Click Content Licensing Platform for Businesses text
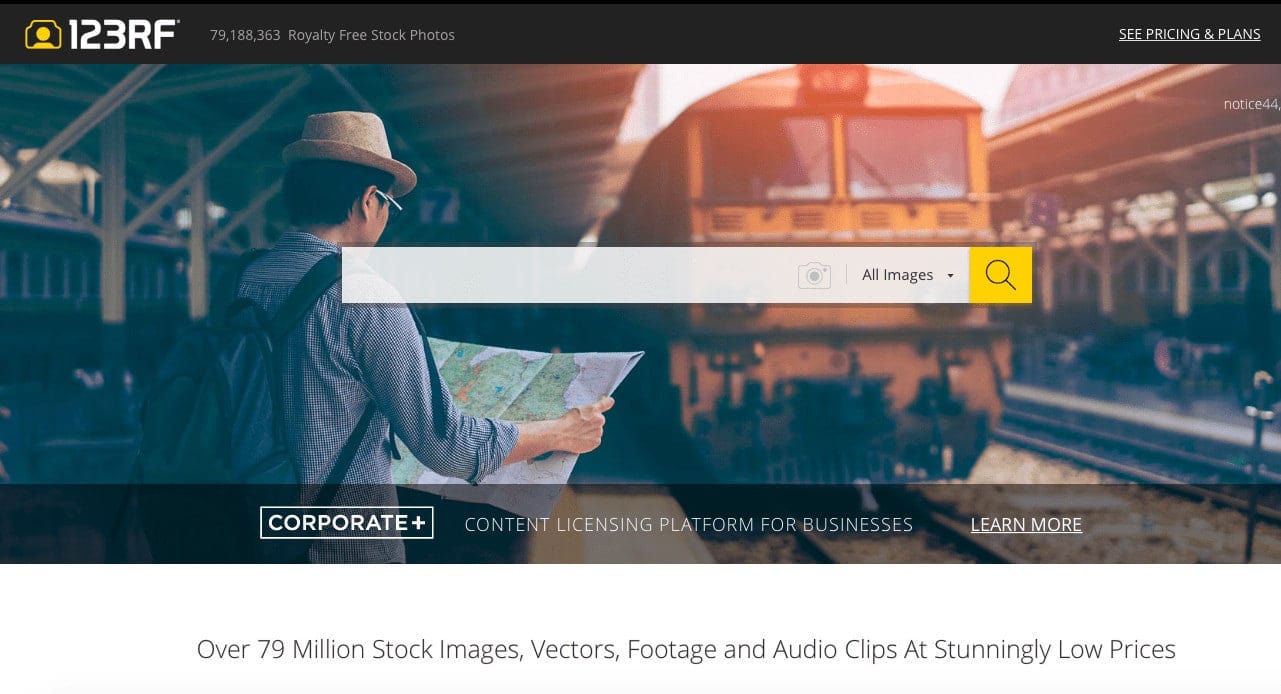The height and width of the screenshot is (694, 1281). pyautogui.click(x=688, y=524)
